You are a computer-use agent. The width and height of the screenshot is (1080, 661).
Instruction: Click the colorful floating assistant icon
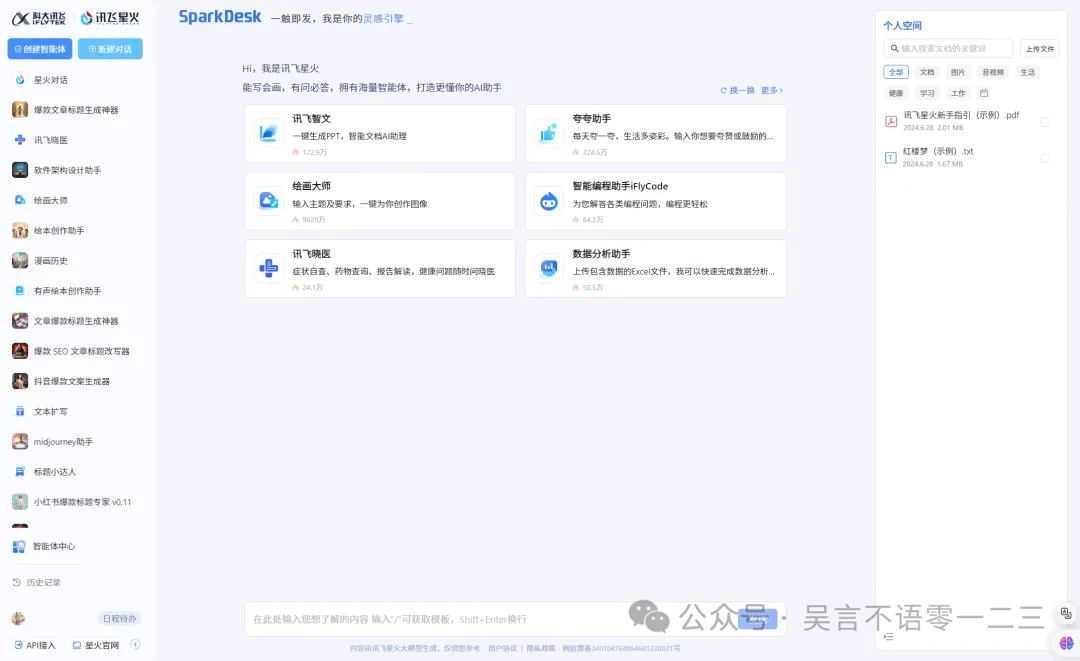(1066, 643)
